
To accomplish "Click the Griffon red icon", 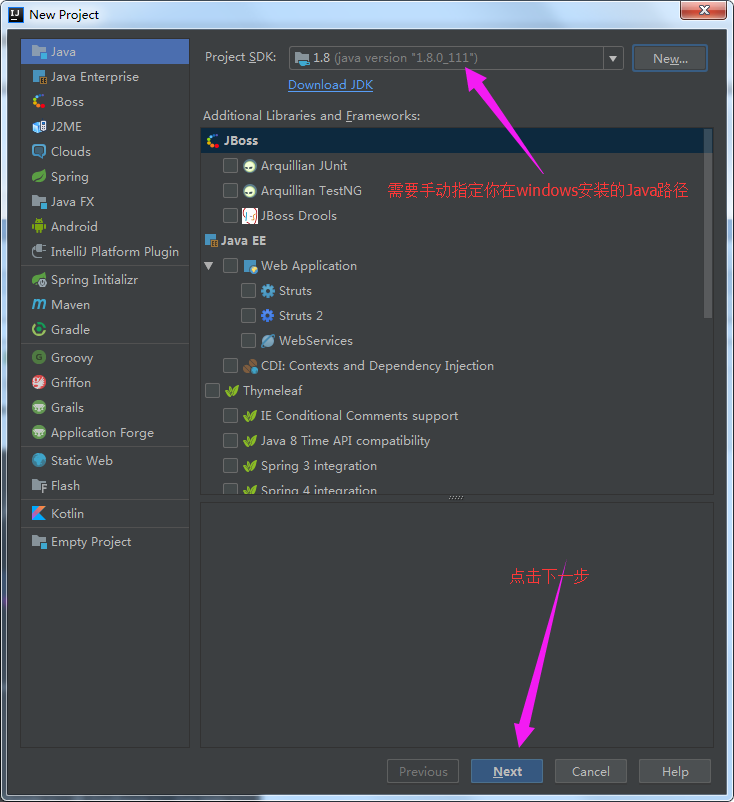I will tap(39, 383).
